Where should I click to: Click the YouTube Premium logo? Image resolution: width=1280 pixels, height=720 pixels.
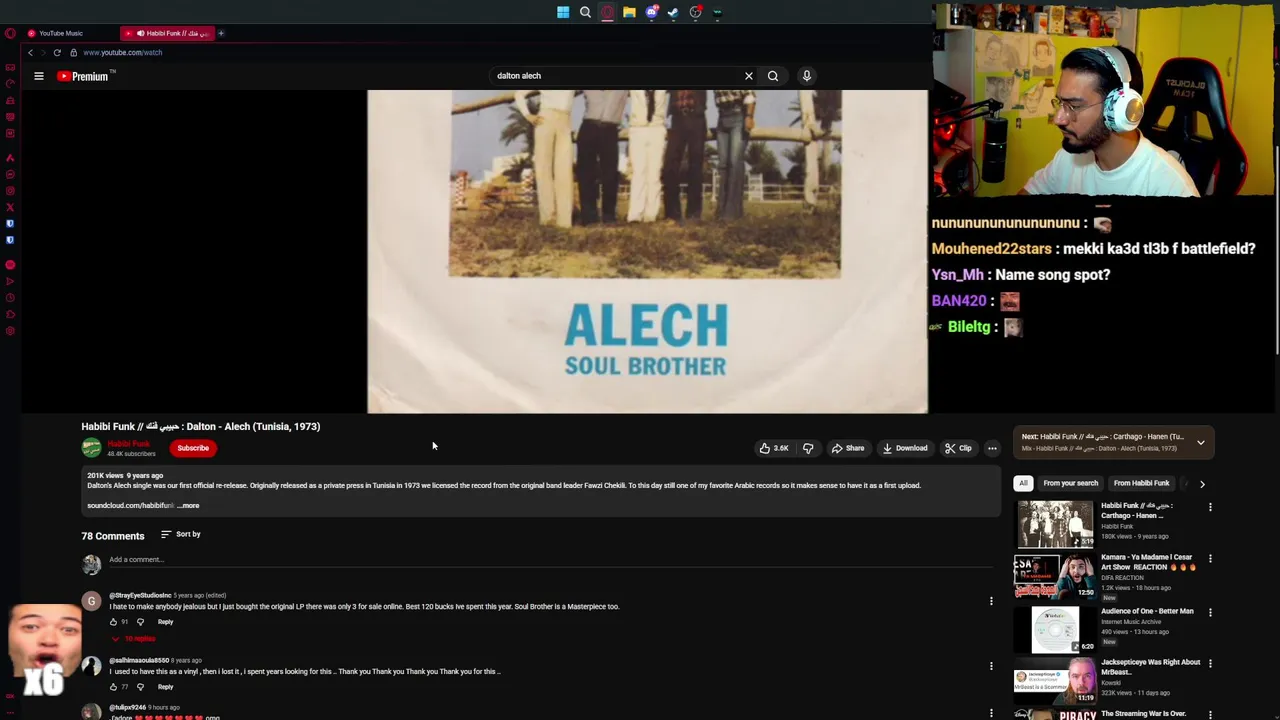pos(86,76)
